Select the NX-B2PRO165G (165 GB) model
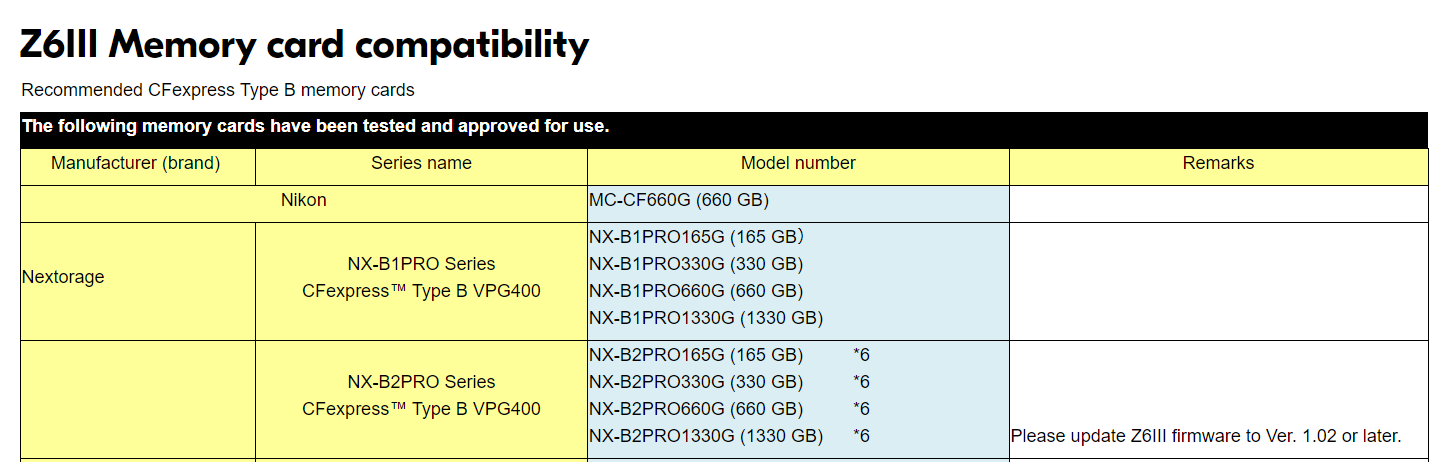The height and width of the screenshot is (462, 1433). 696,354
